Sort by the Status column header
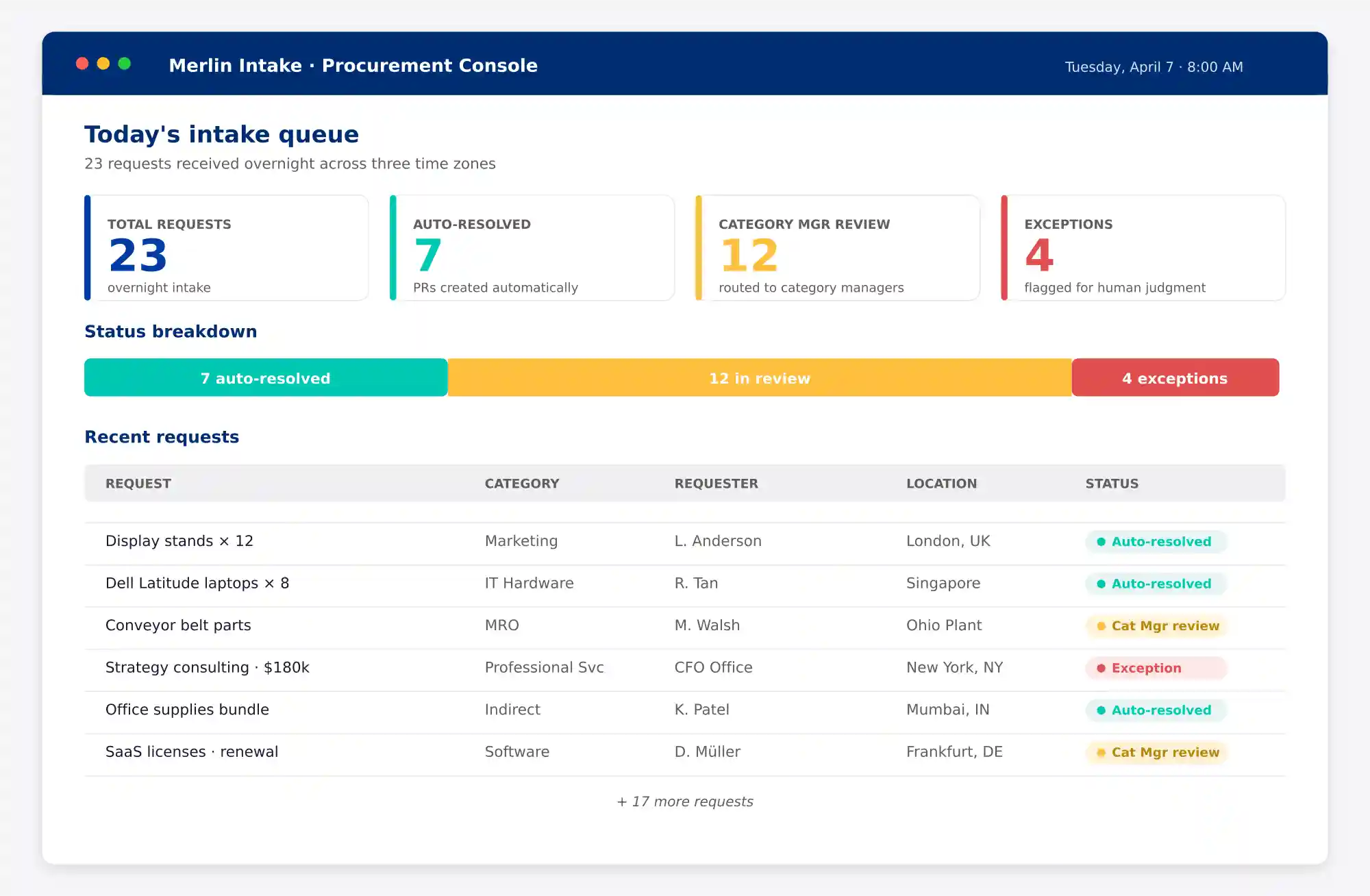1370x896 pixels. point(1111,484)
